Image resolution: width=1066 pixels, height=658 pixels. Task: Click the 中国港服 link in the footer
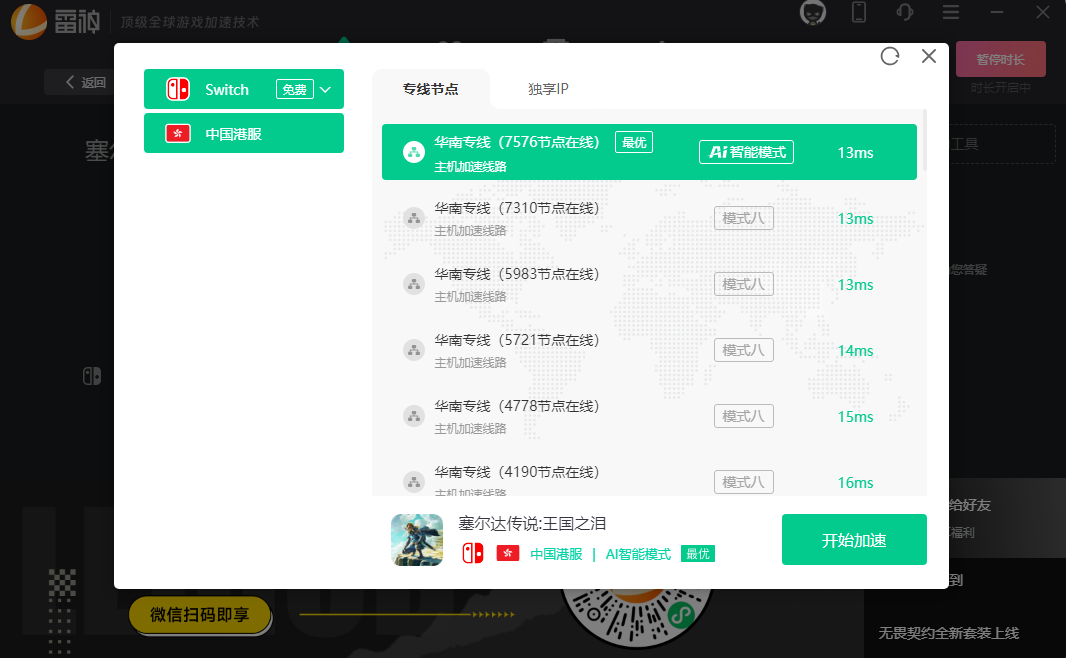(556, 554)
